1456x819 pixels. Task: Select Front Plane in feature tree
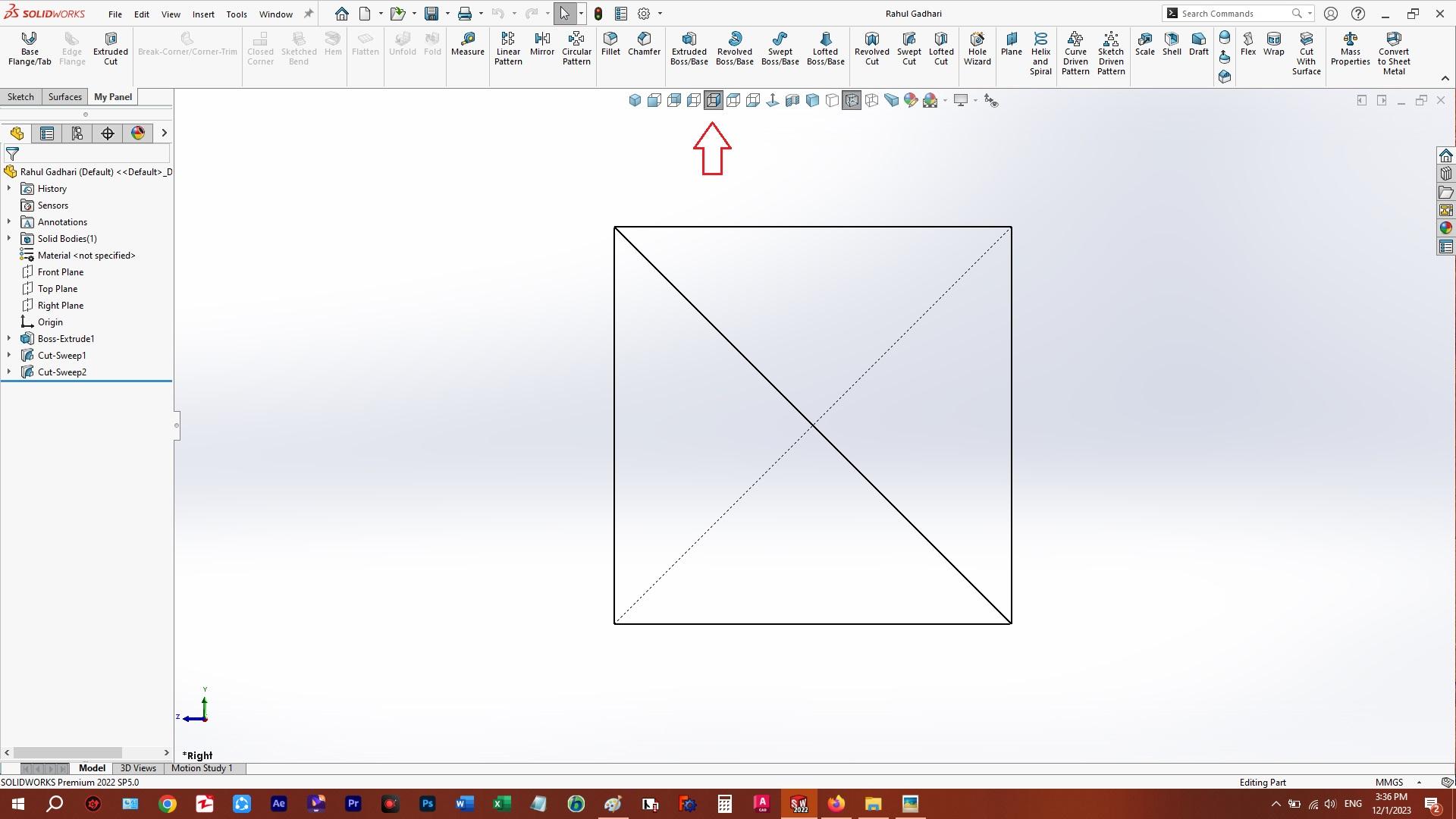point(61,271)
